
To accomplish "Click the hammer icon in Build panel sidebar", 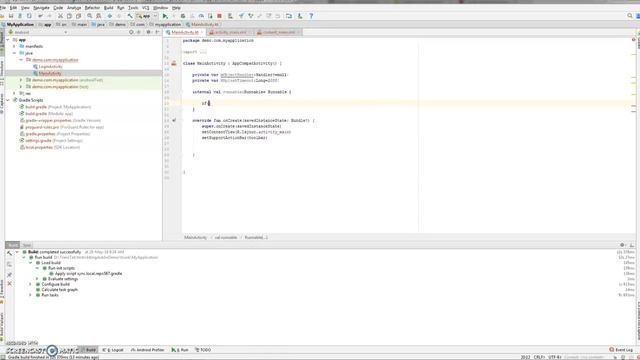I will click(9, 253).
